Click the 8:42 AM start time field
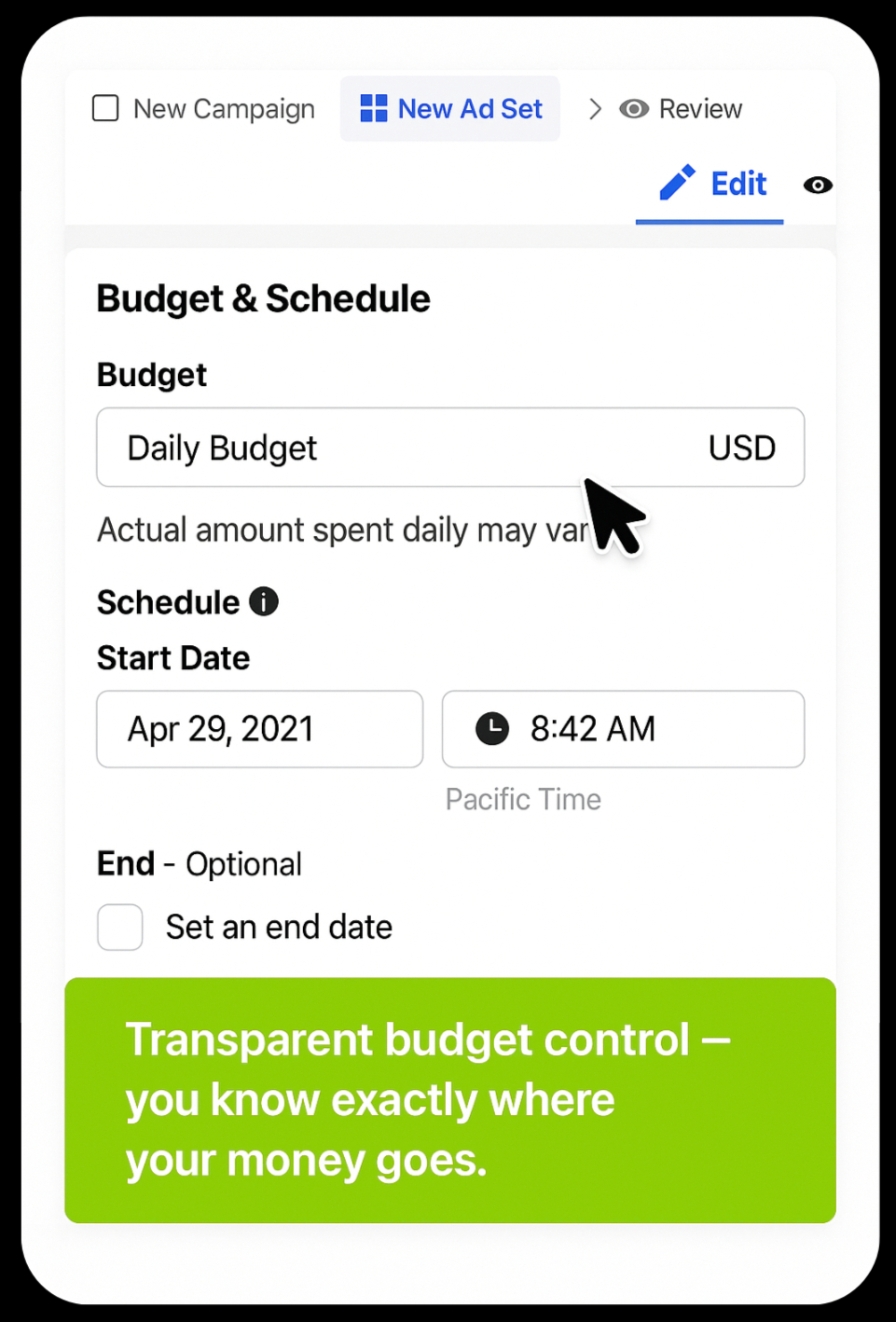896x1322 pixels. (623, 729)
